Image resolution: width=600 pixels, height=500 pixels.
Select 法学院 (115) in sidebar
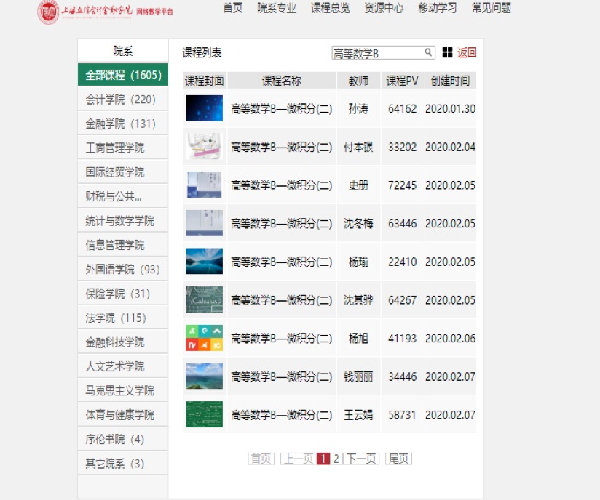(x=116, y=318)
